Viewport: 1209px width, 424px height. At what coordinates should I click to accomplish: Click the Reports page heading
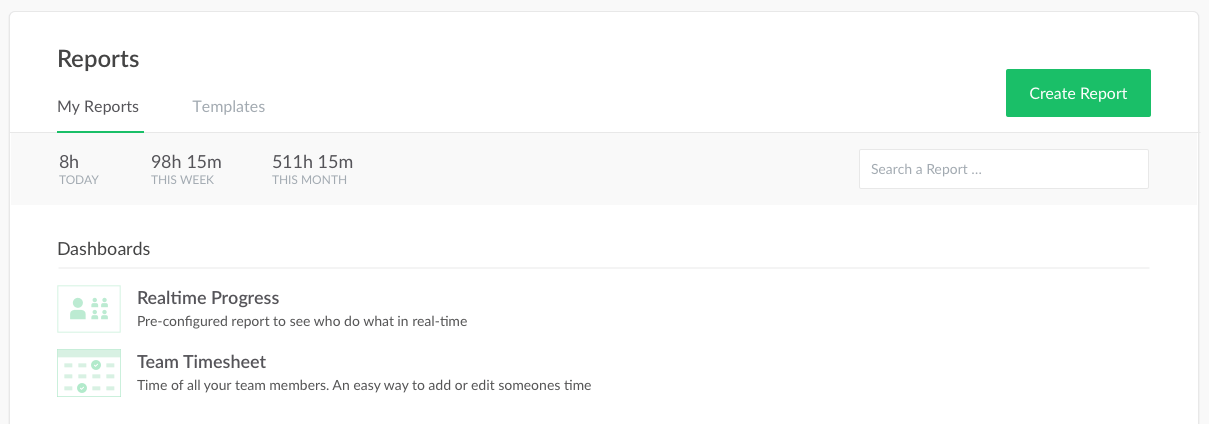point(98,59)
